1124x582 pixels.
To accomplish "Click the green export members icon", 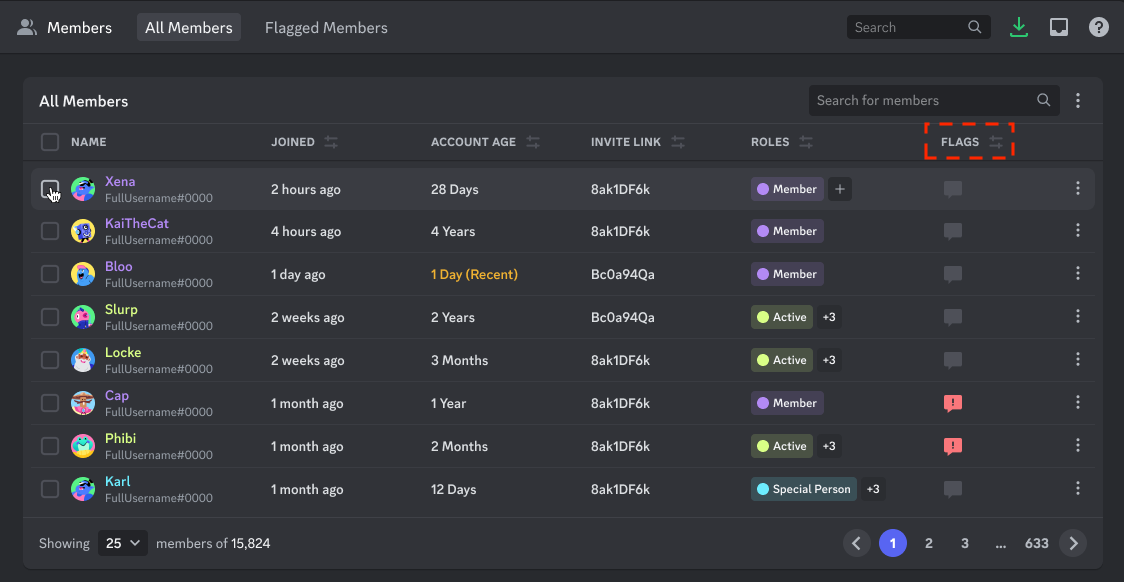I will 1019,26.
